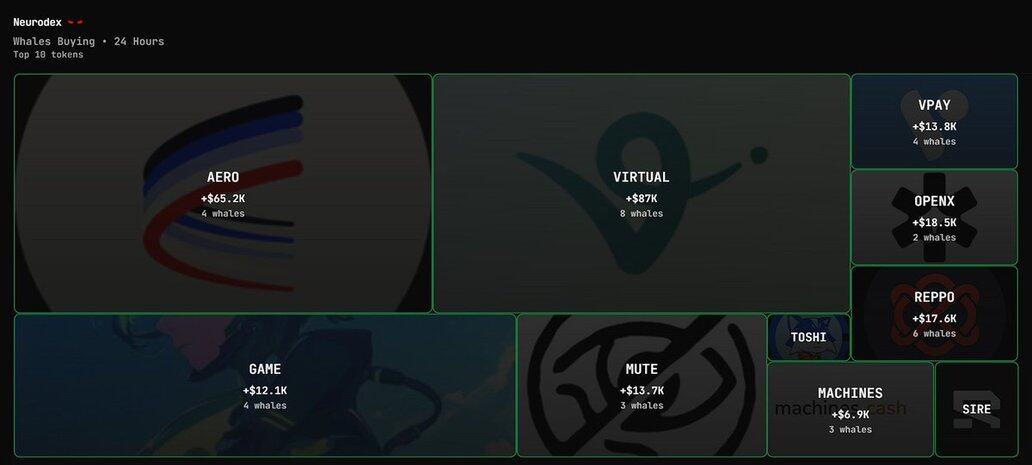Click the REPPO +$17.6K amount
Screen dimensions: 1032x465
click(x=935, y=318)
